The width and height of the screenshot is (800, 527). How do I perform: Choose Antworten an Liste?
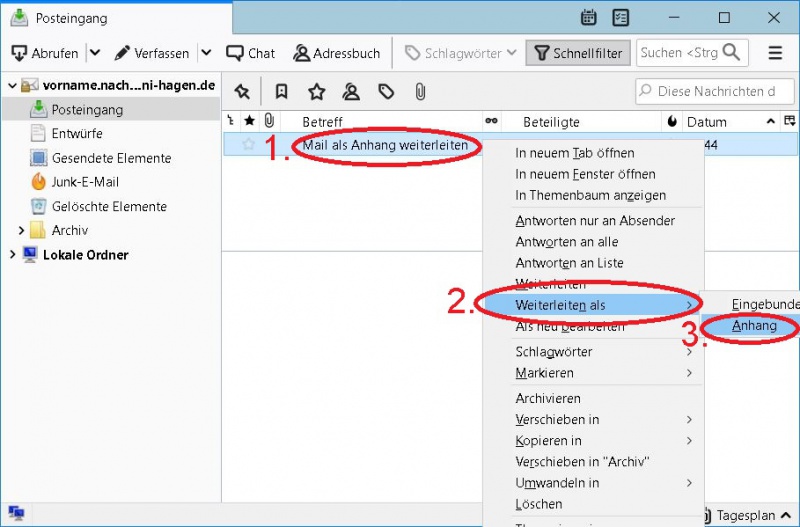(x=569, y=263)
